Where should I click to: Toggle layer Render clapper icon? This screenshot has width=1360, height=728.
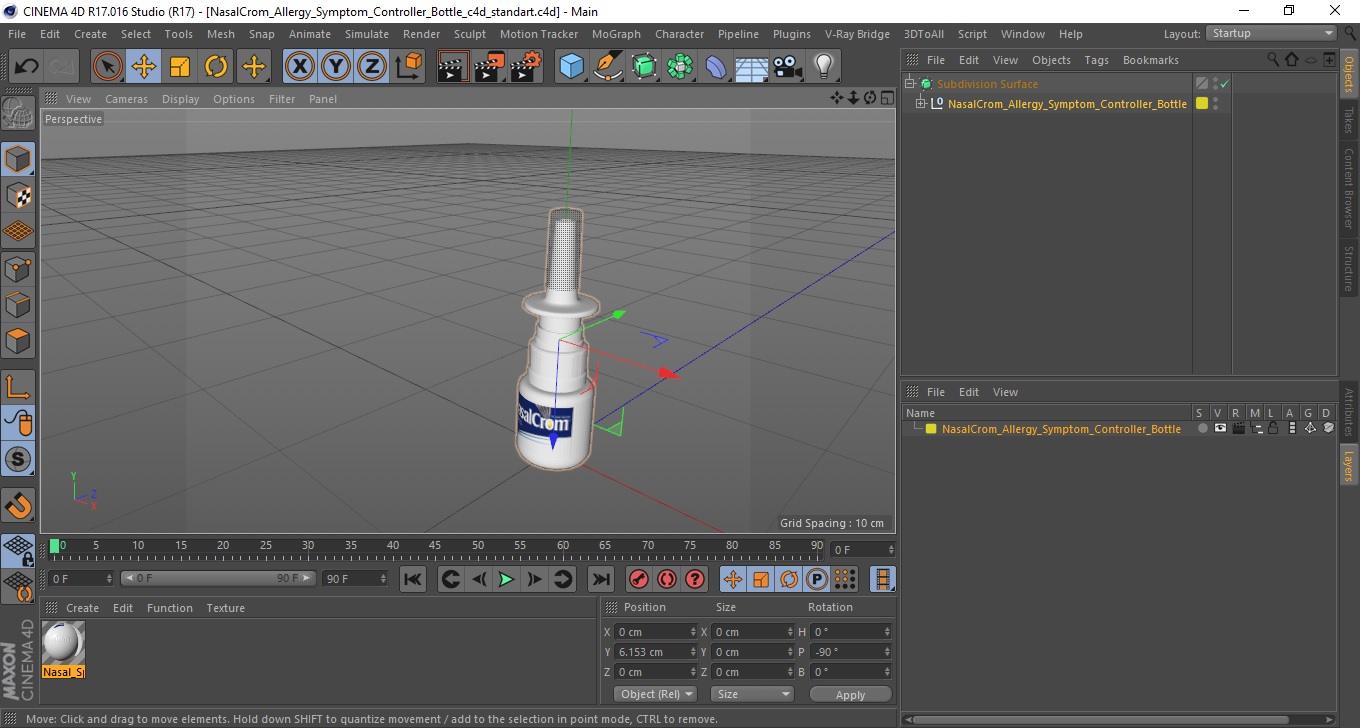point(1238,428)
